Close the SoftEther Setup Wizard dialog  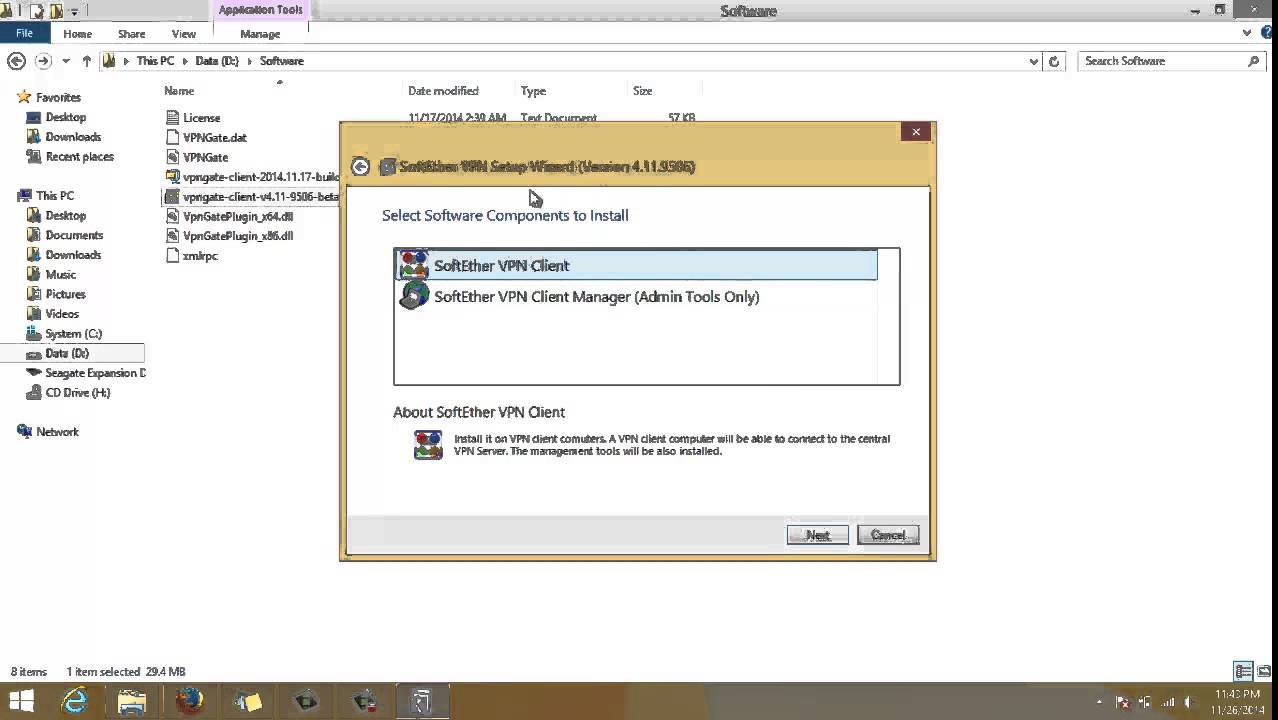click(916, 132)
